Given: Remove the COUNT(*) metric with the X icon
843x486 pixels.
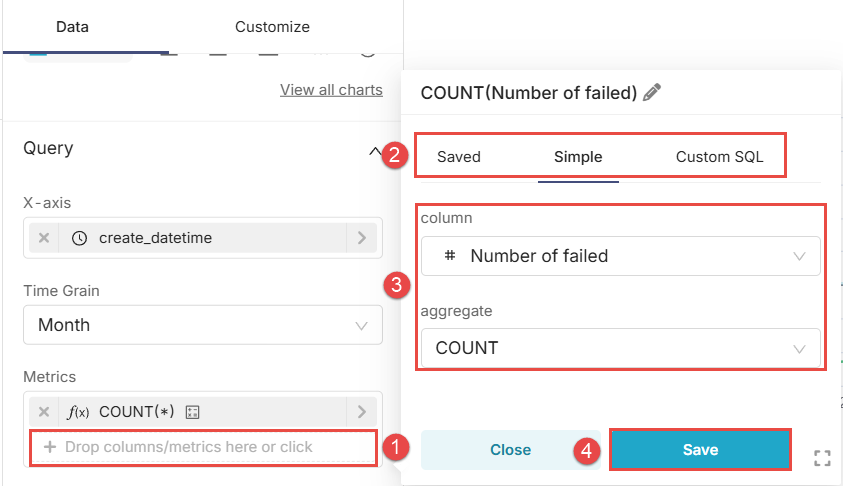Looking at the screenshot, I should (x=44, y=411).
